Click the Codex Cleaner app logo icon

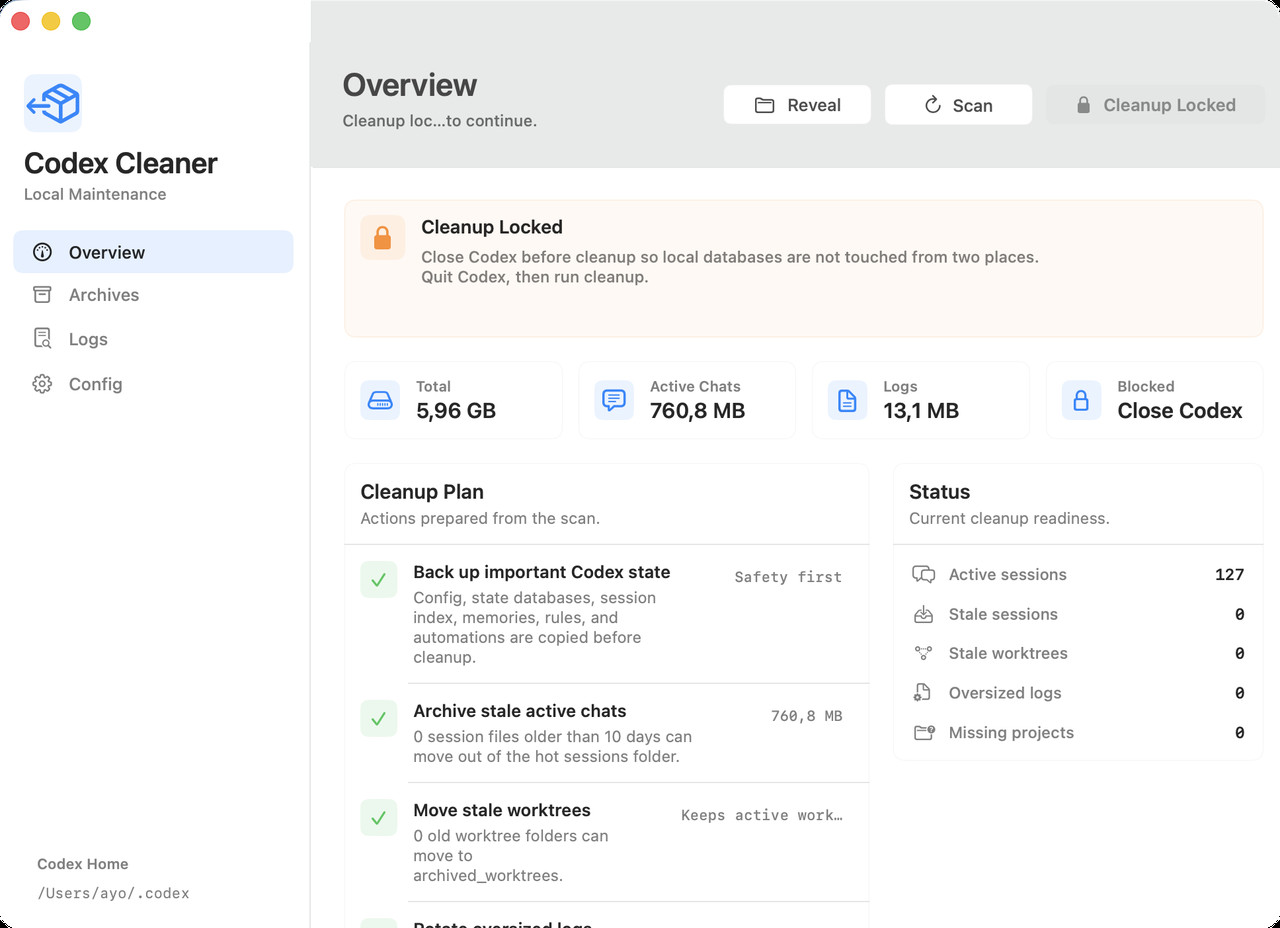53,103
